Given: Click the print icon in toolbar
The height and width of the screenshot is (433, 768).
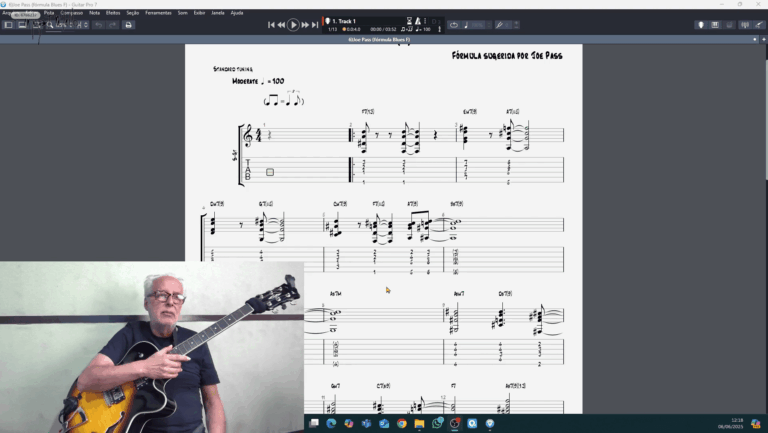Looking at the screenshot, I should [128, 24].
